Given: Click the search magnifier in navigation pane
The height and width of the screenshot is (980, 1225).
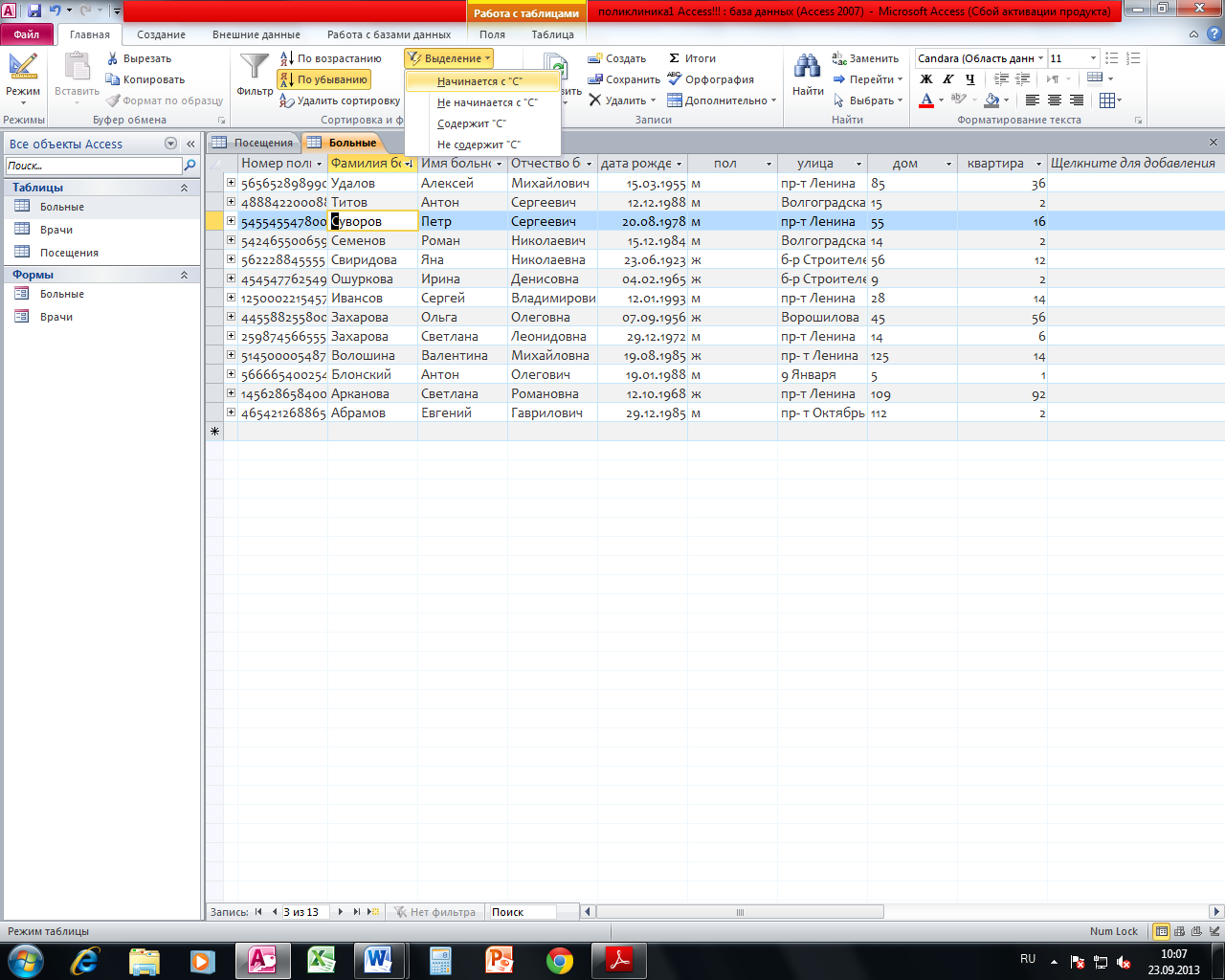Looking at the screenshot, I should (x=189, y=166).
